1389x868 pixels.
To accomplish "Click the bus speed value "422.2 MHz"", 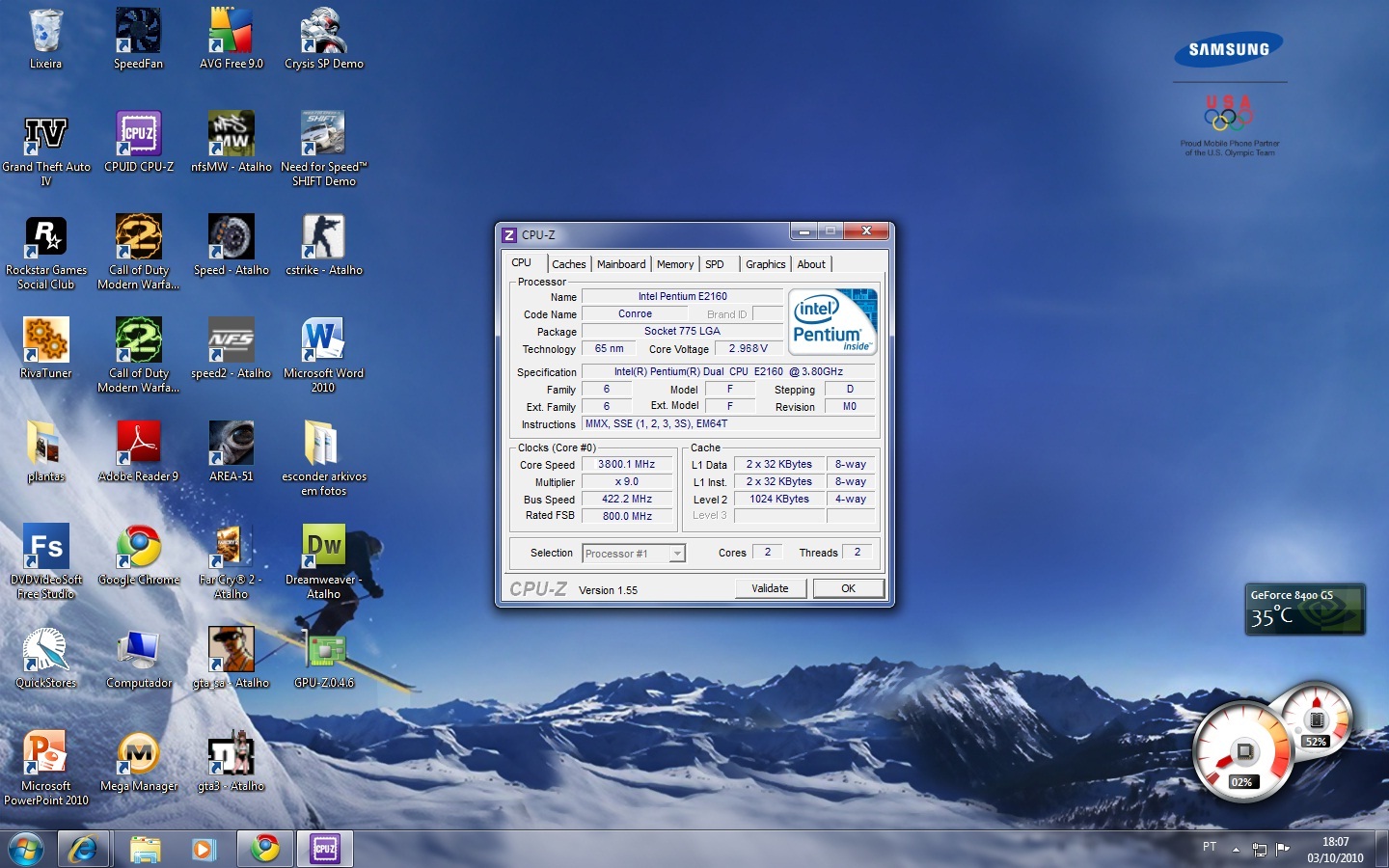I will click(626, 499).
